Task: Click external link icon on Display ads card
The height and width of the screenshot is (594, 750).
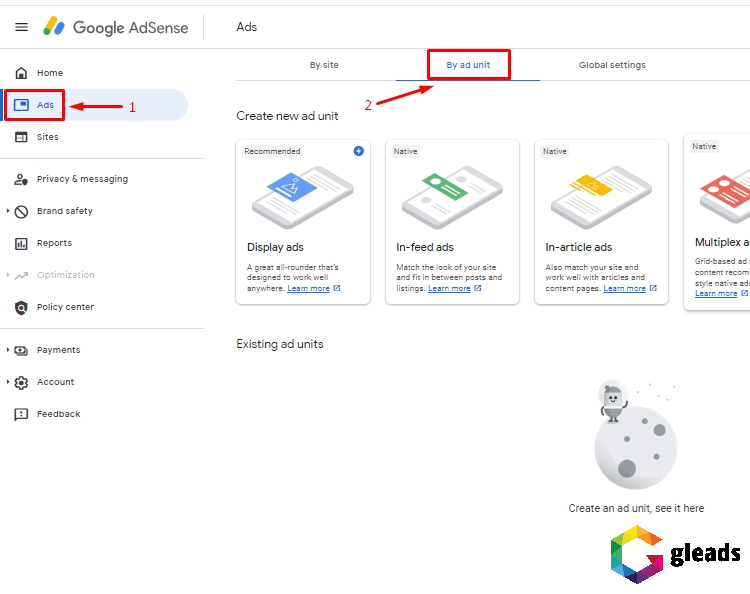Action: click(x=337, y=288)
